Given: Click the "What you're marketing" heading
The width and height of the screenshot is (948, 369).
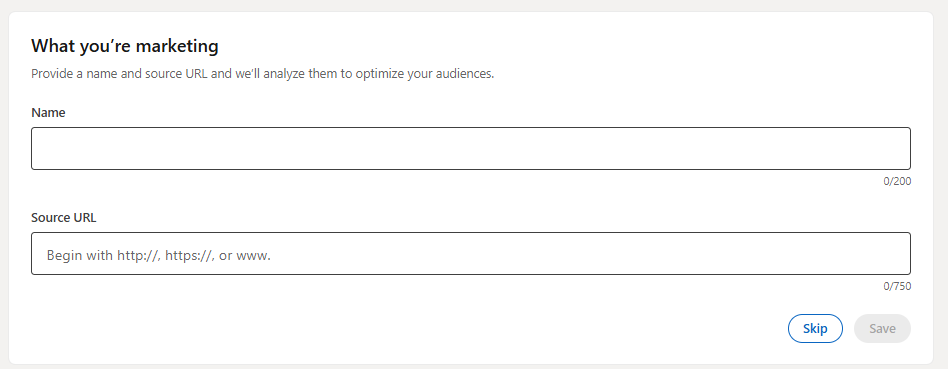Looking at the screenshot, I should [125, 45].
